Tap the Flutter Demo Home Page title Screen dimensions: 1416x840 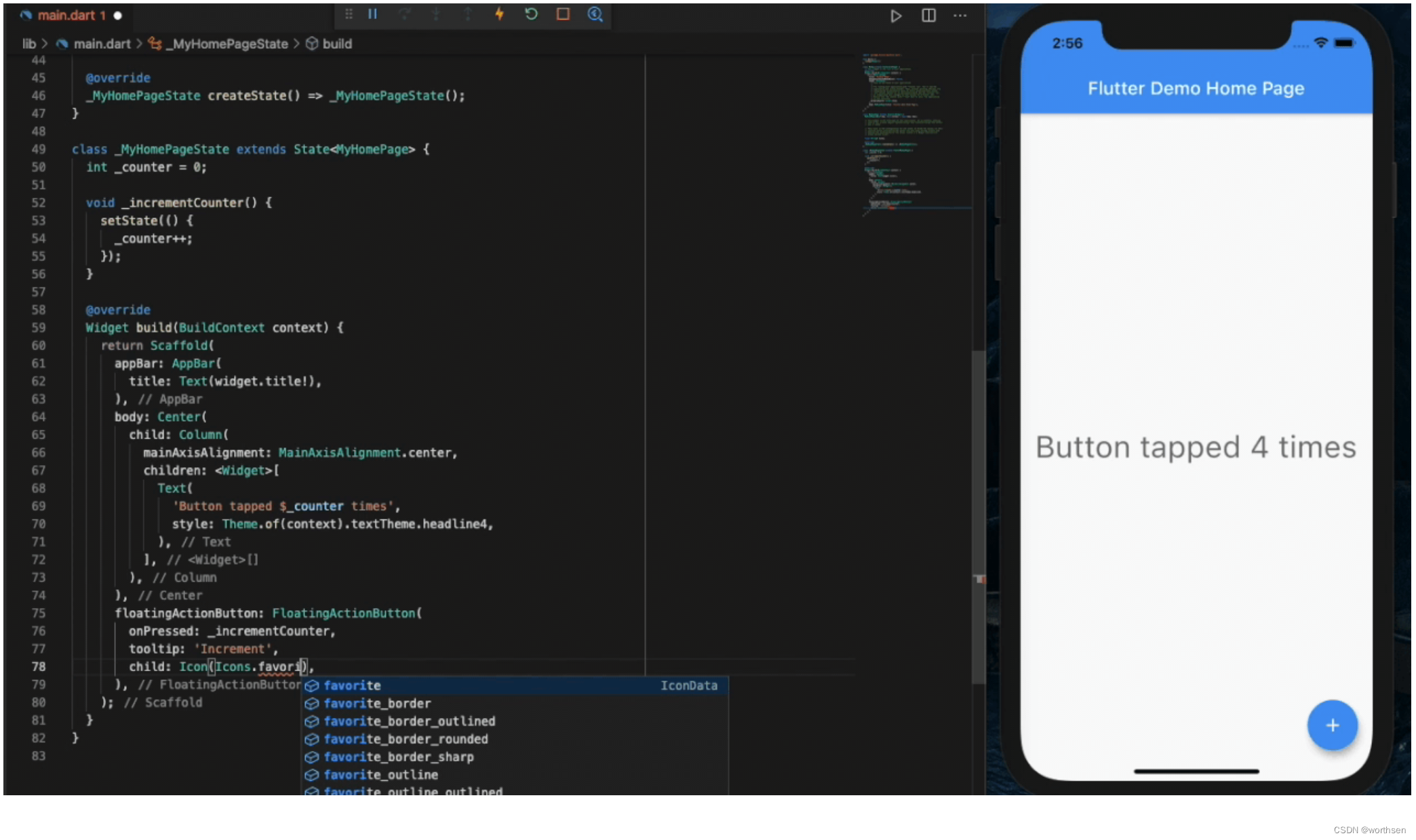(1196, 89)
